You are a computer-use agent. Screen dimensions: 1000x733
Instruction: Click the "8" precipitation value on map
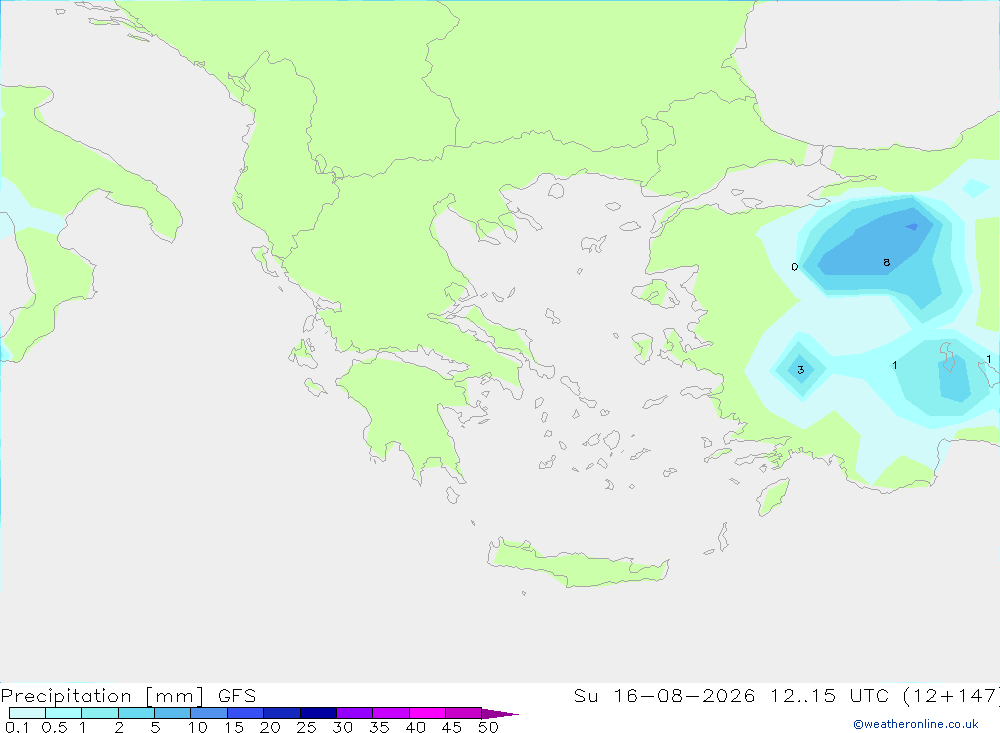tap(886, 262)
